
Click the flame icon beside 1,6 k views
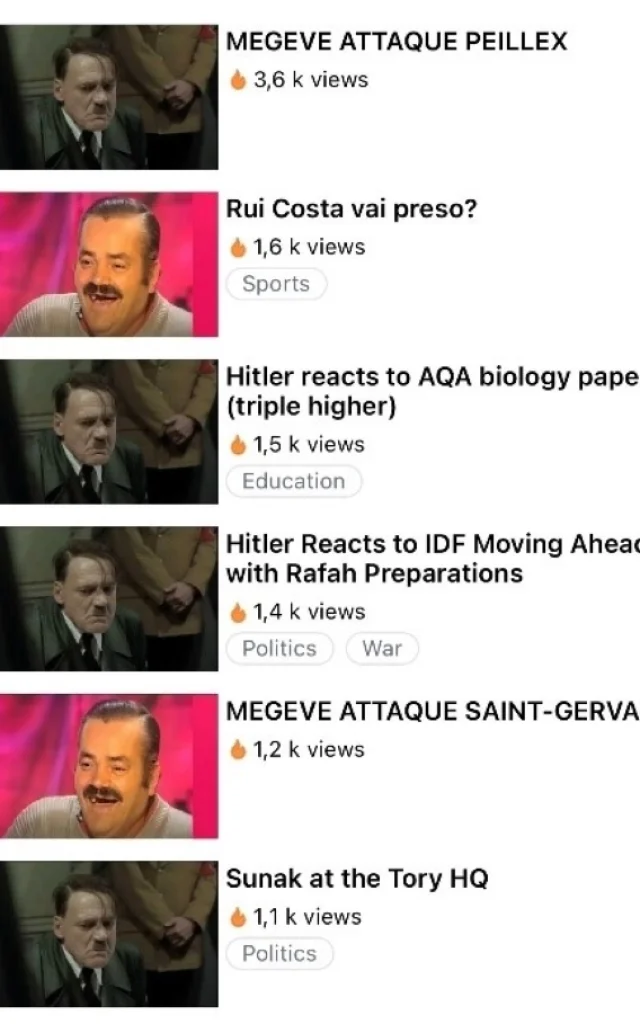click(238, 247)
